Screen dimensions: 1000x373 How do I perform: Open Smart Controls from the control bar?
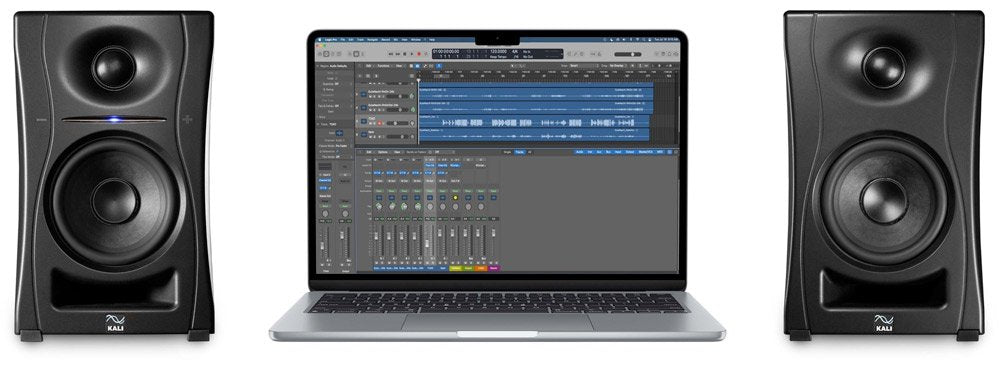pyautogui.click(x=350, y=54)
